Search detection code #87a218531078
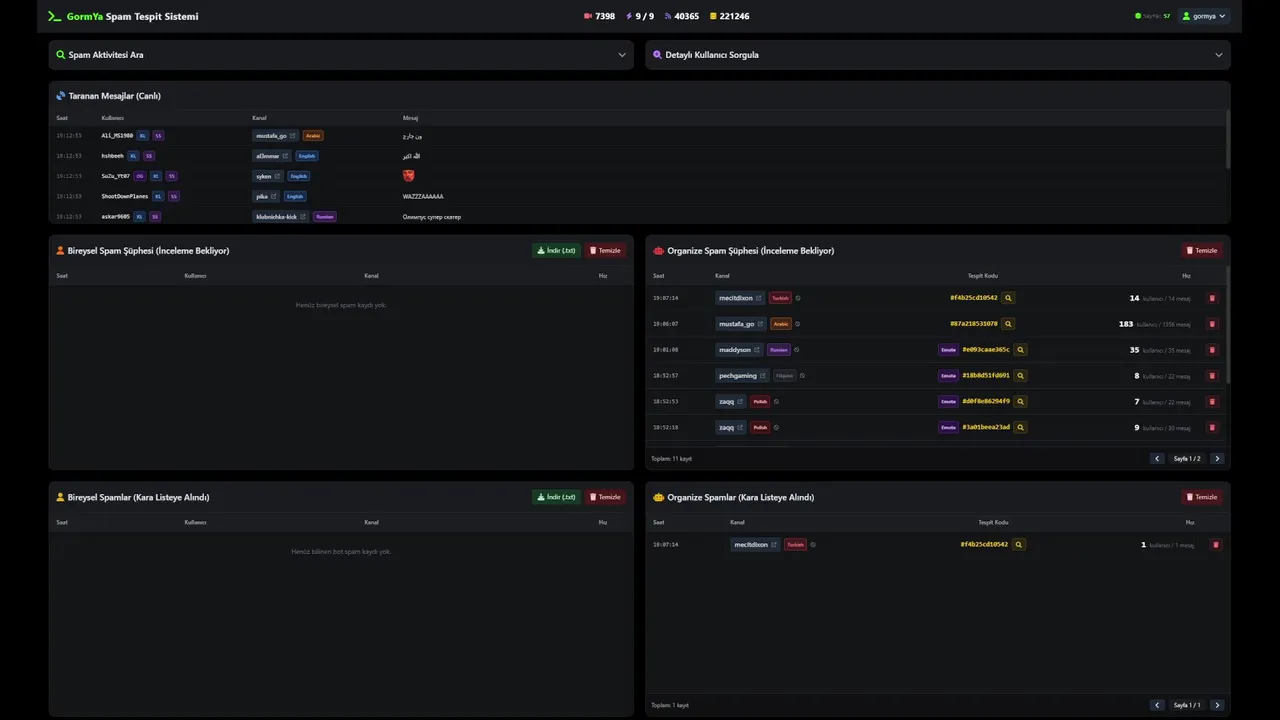Viewport: 1280px width, 720px height. (x=1008, y=324)
